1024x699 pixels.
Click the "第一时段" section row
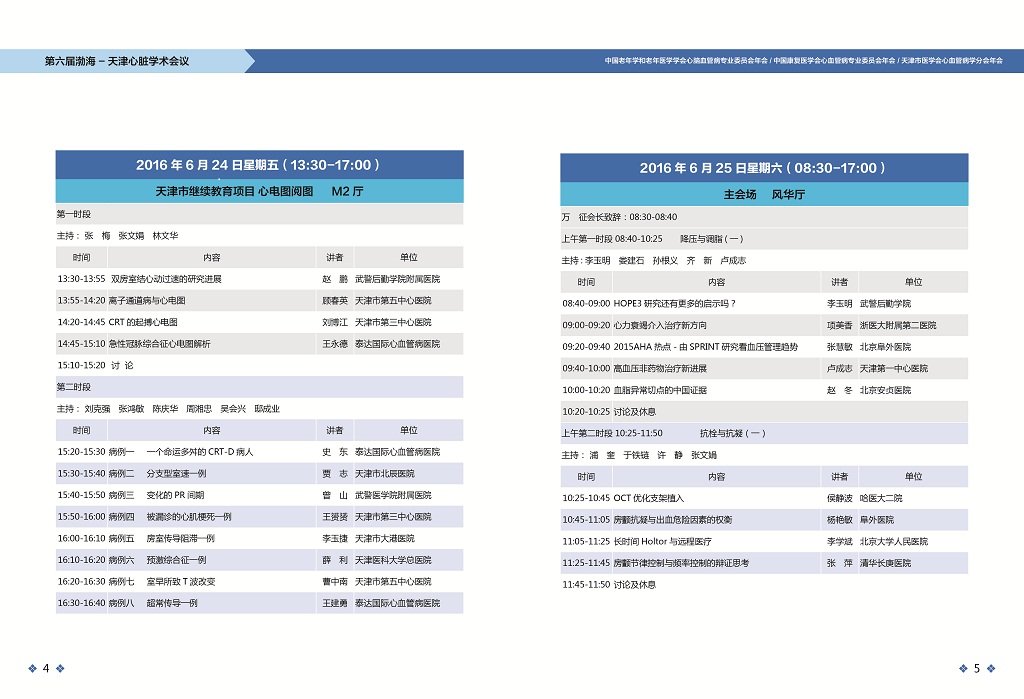[x=259, y=214]
